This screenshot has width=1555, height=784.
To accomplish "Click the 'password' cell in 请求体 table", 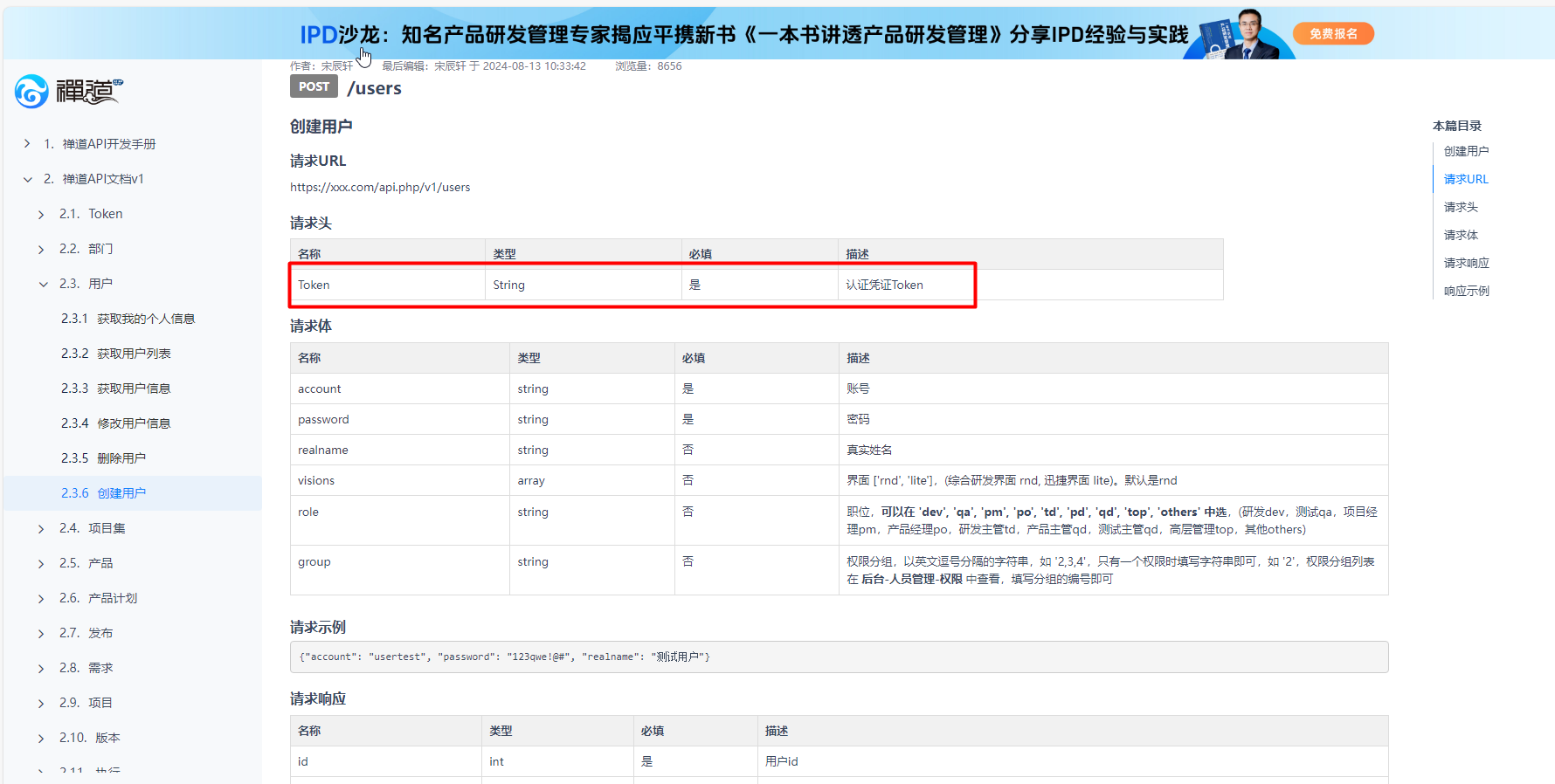I will click(400, 419).
